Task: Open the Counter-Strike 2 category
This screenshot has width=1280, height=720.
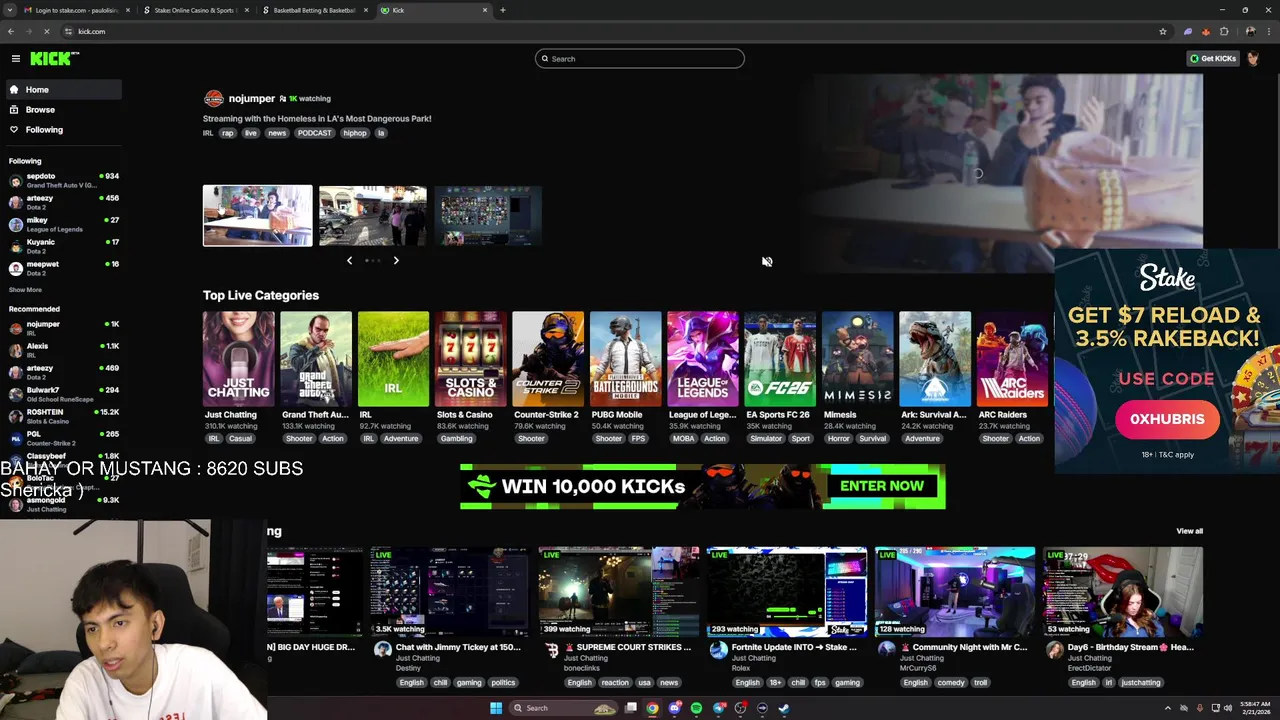Action: [x=548, y=360]
